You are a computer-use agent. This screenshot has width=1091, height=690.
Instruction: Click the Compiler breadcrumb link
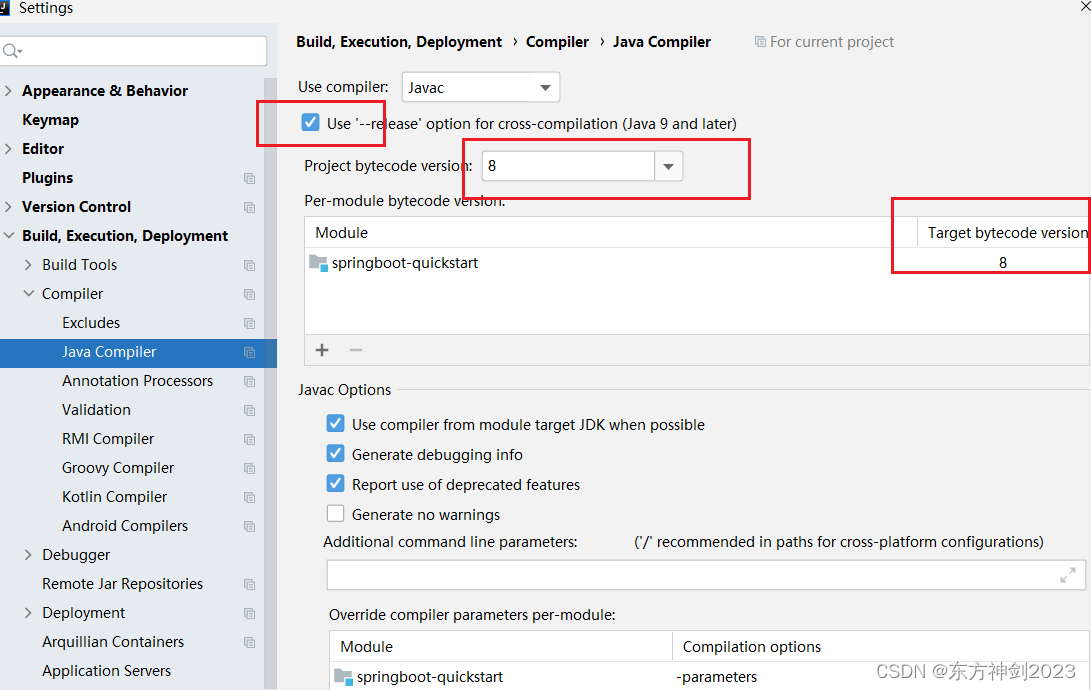(x=557, y=42)
